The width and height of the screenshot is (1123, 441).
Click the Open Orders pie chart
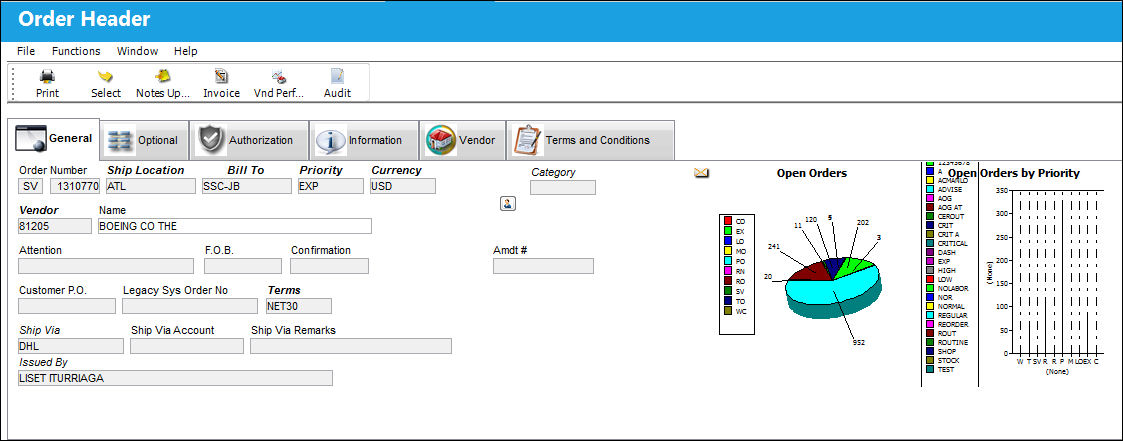click(832, 281)
